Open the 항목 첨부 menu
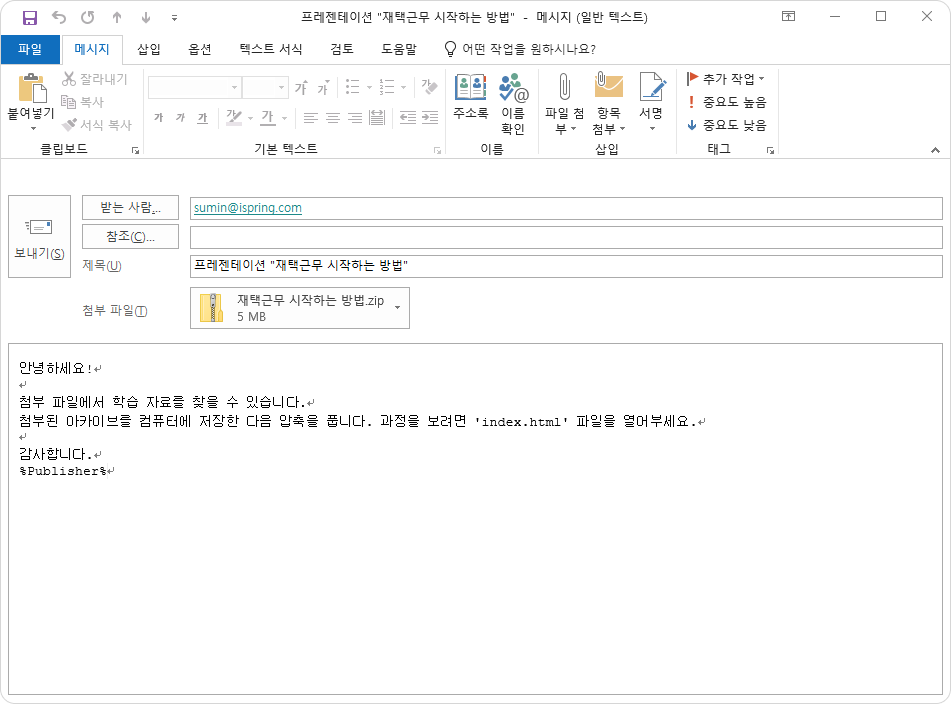Screen dimensions: 951x704 (608, 104)
